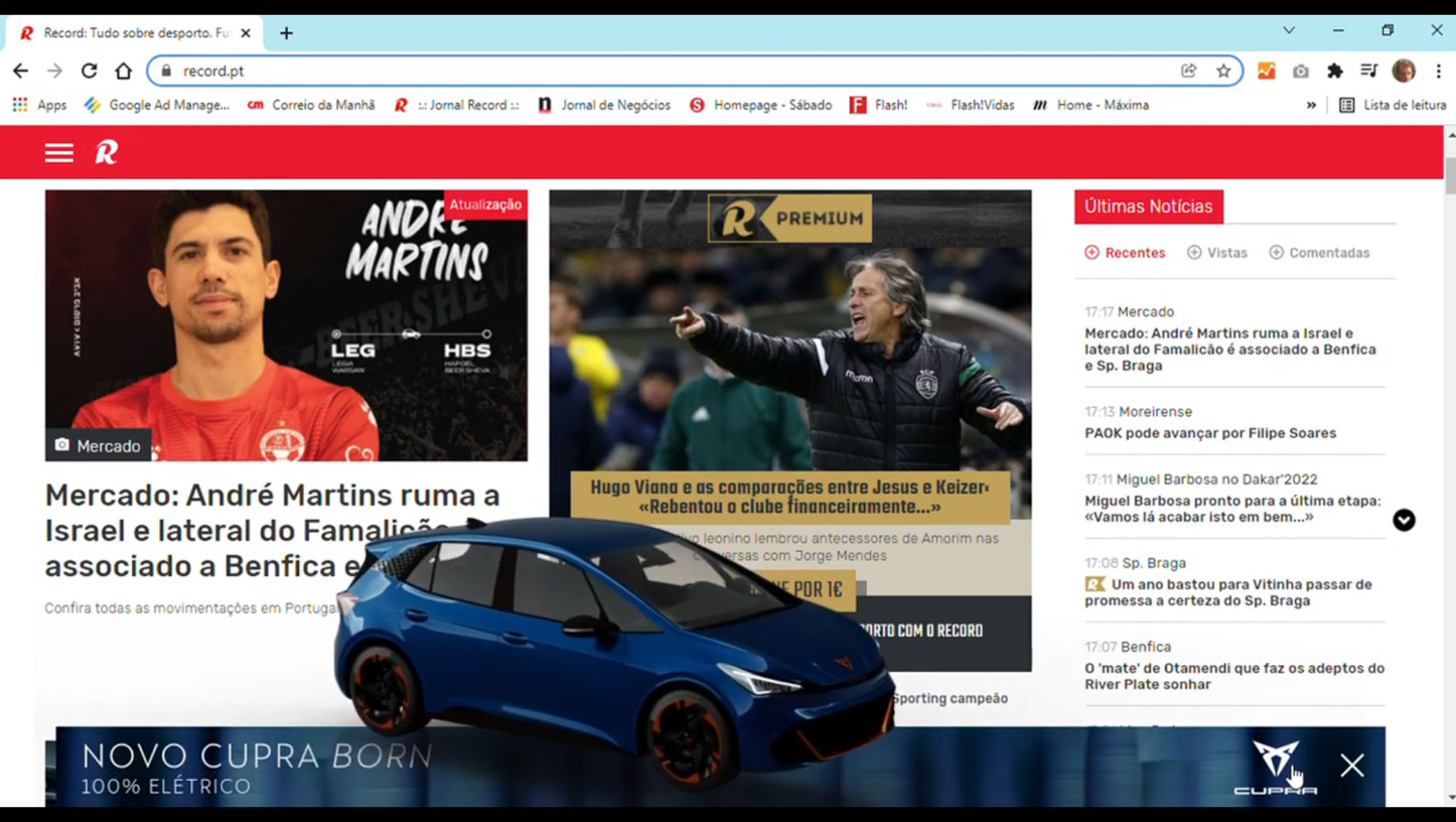Open the Hugo Viana Jesus e Keizer story
The height and width of the screenshot is (822, 1456).
790,497
